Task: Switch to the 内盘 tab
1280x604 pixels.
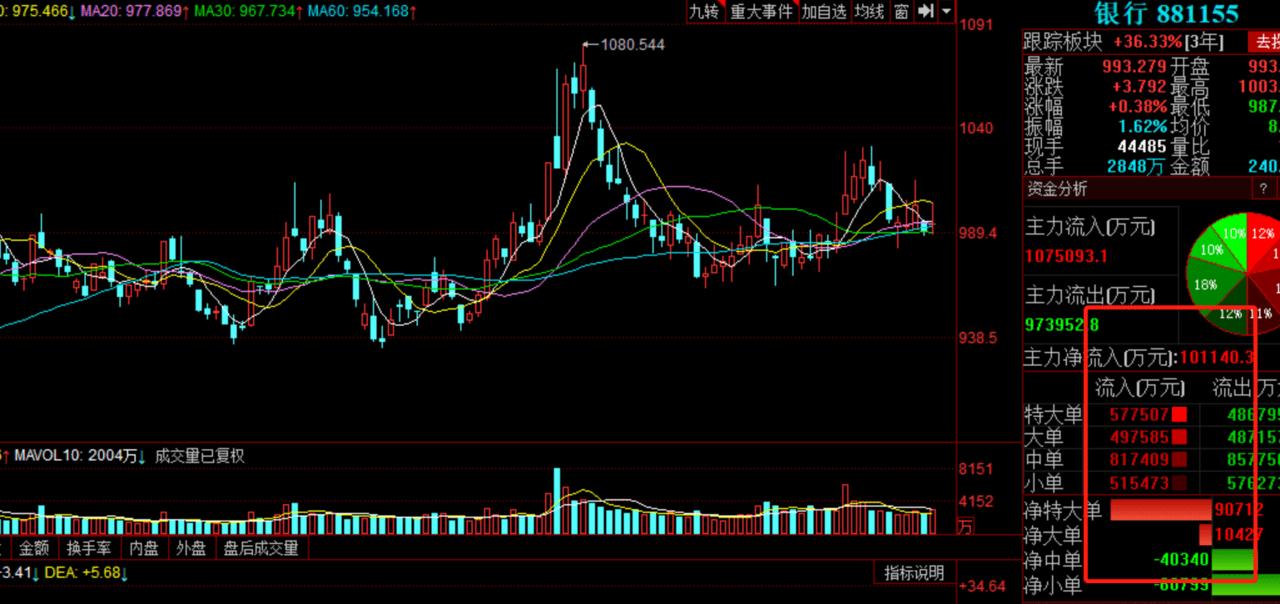Action: [x=144, y=548]
